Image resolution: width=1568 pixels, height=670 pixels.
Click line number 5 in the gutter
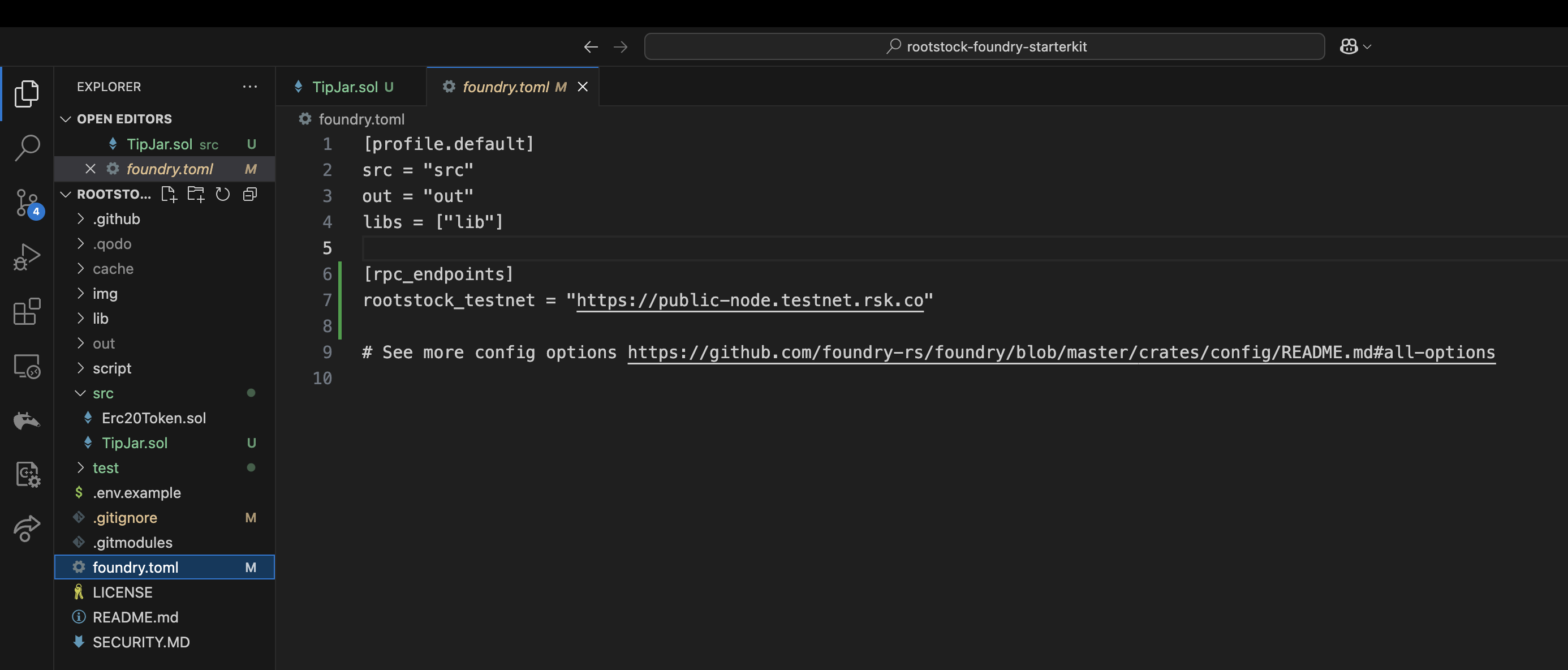(x=327, y=248)
